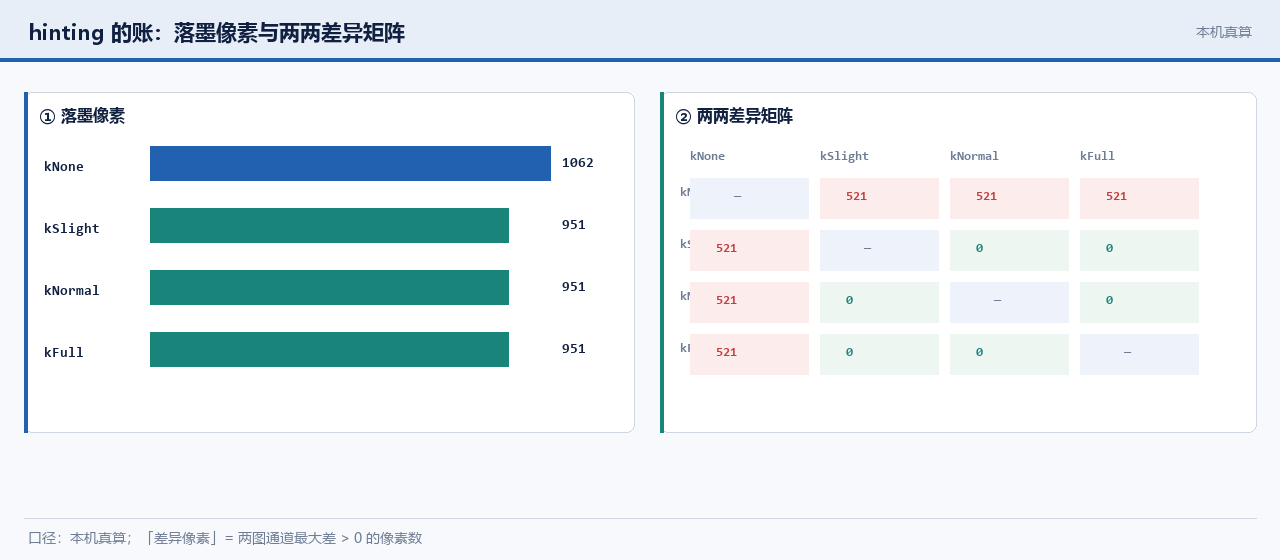Select the 0 cell at matrix row kFull, column kNormal
This screenshot has width=1280, height=560.
[1009, 354]
